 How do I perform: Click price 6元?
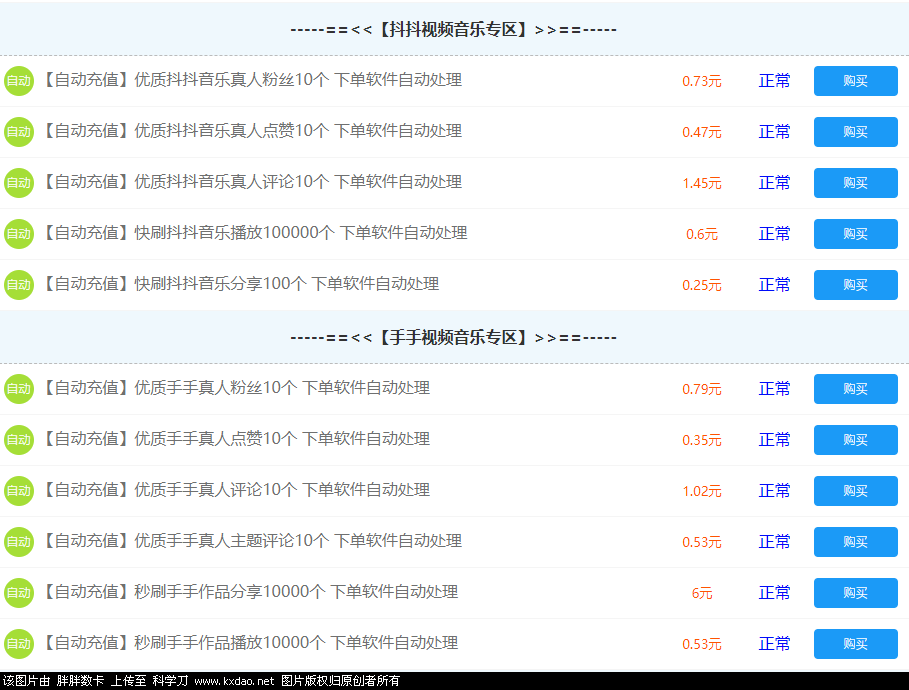click(702, 593)
